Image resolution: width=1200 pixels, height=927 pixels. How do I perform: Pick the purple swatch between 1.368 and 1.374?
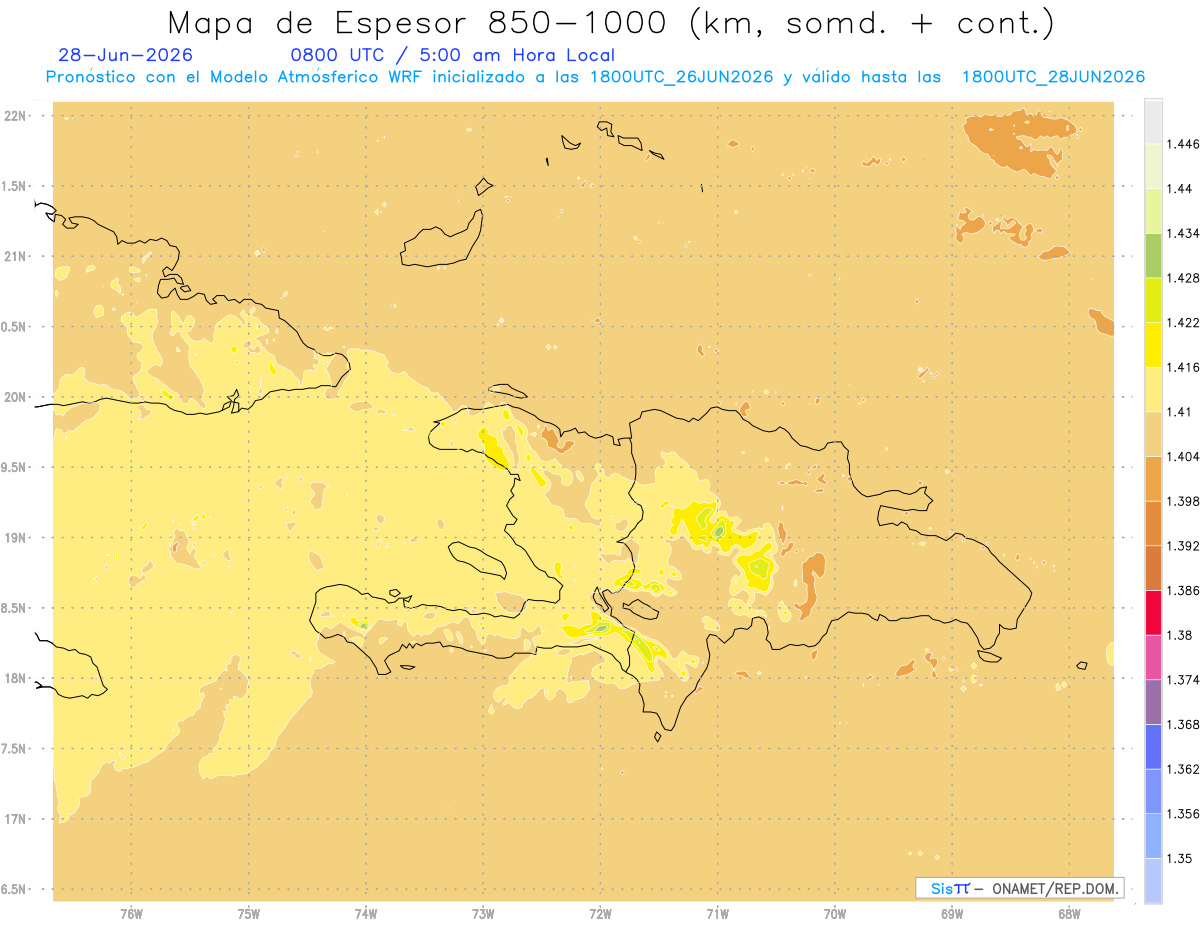(1153, 701)
